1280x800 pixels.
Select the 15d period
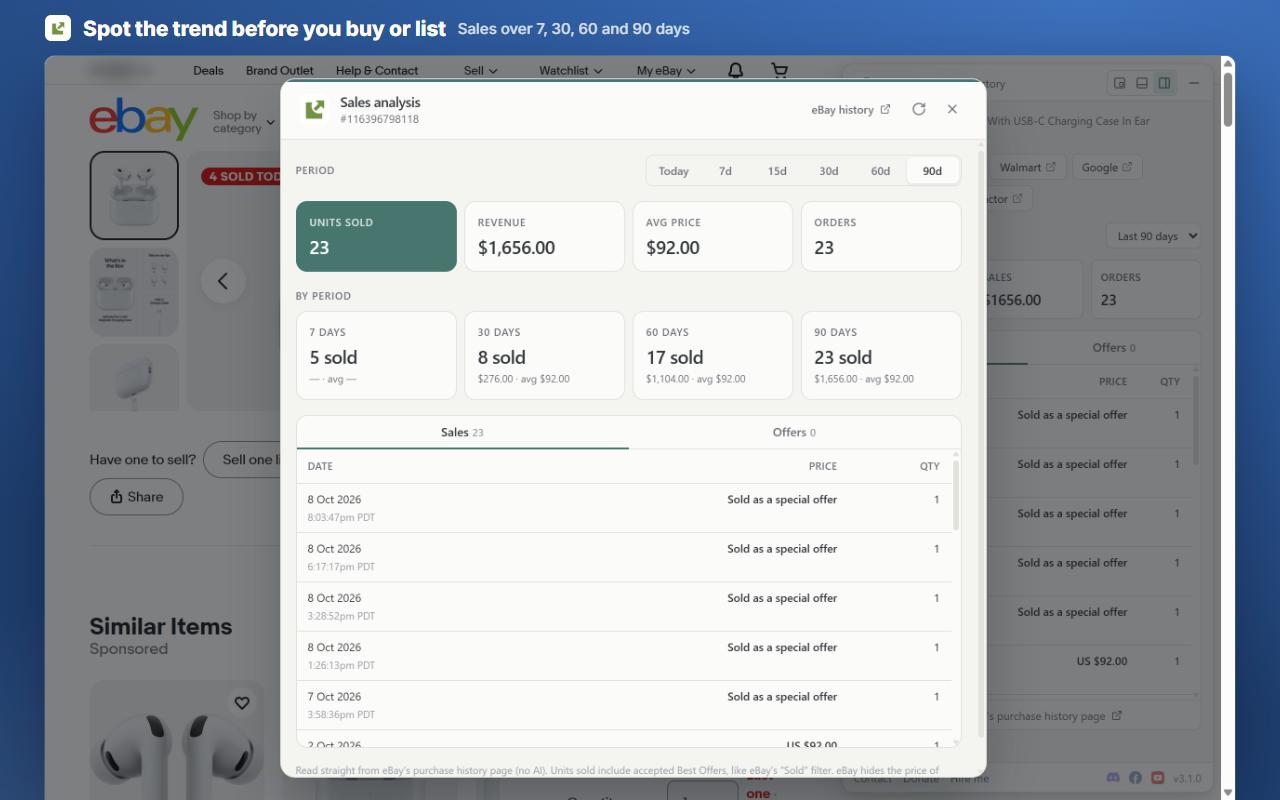click(x=777, y=171)
